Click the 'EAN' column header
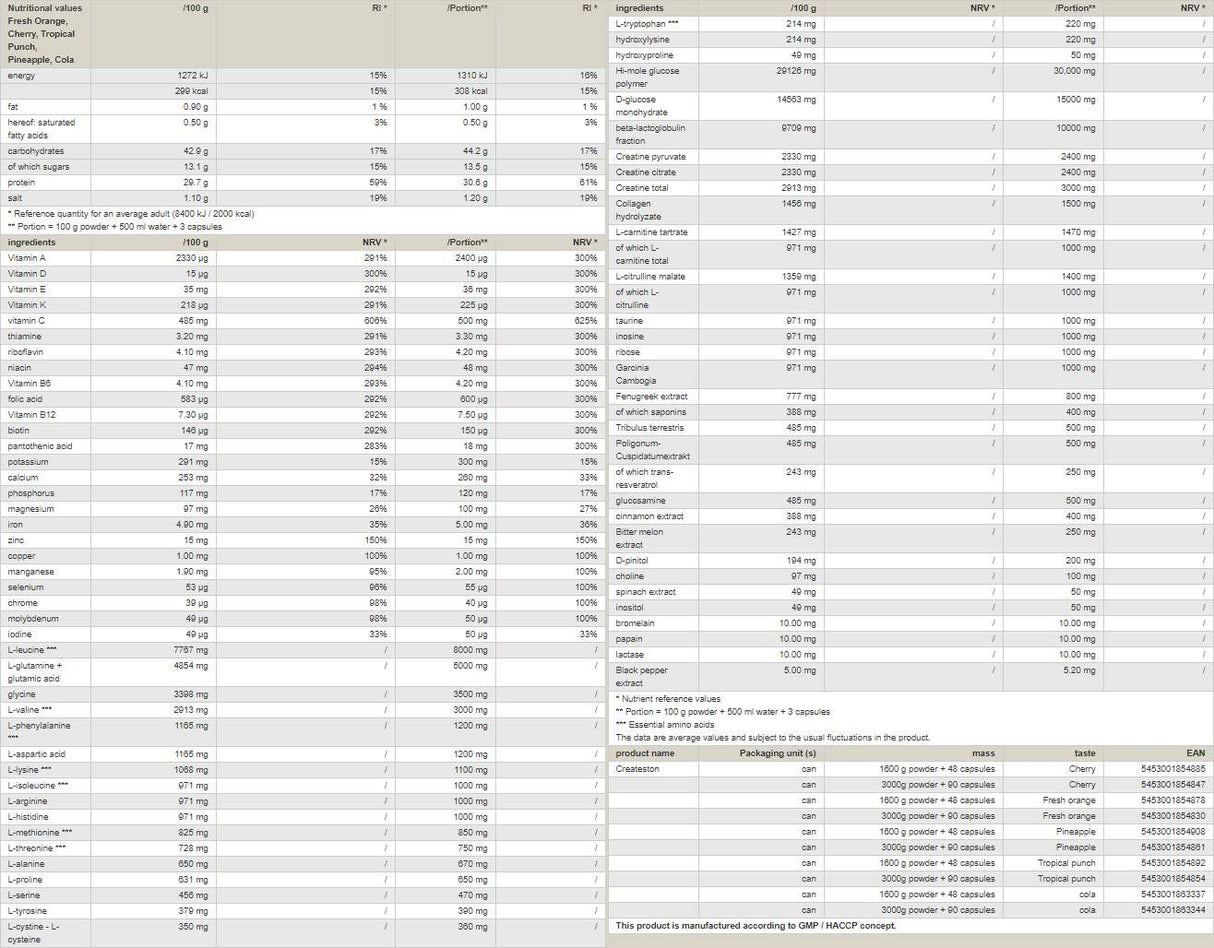The height and width of the screenshot is (948, 1214). coord(1196,753)
